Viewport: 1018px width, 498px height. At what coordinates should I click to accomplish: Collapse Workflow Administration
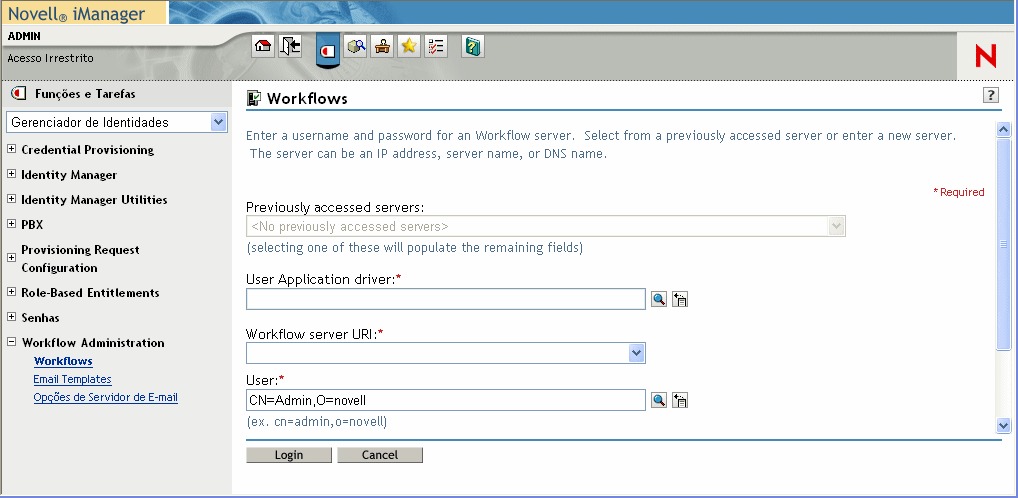coord(11,342)
